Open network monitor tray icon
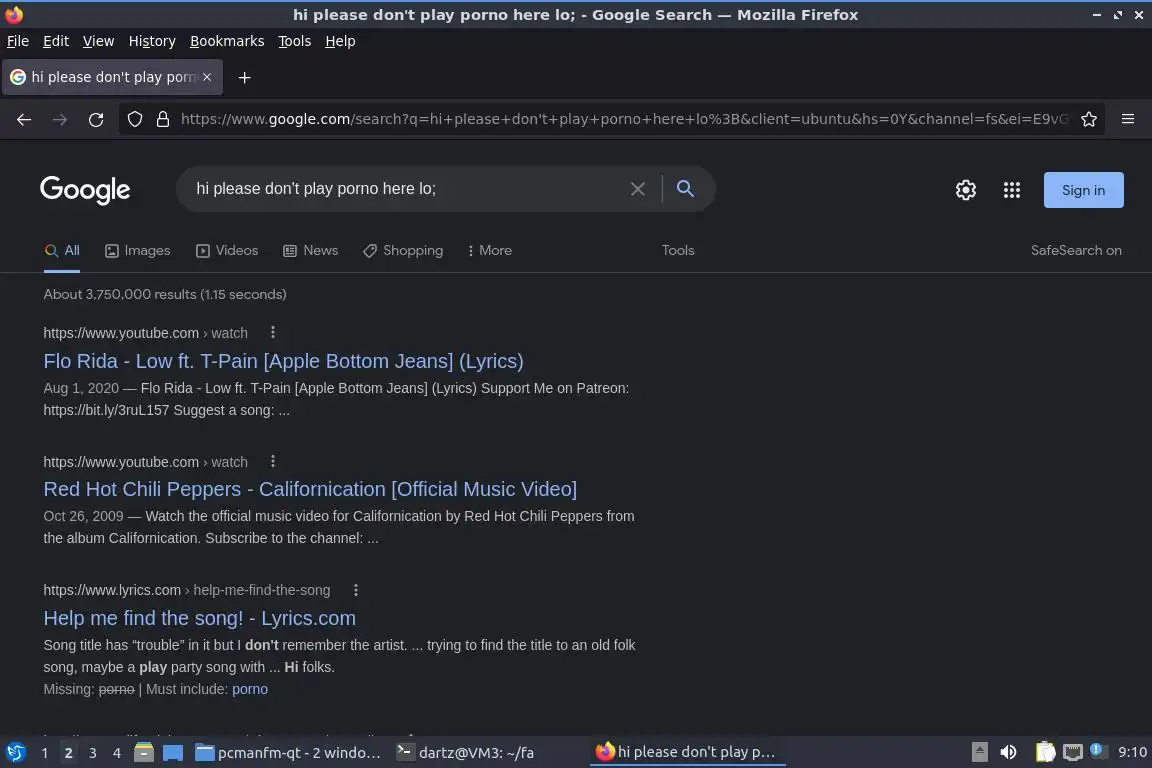This screenshot has width=1152, height=768. pos(1073,753)
